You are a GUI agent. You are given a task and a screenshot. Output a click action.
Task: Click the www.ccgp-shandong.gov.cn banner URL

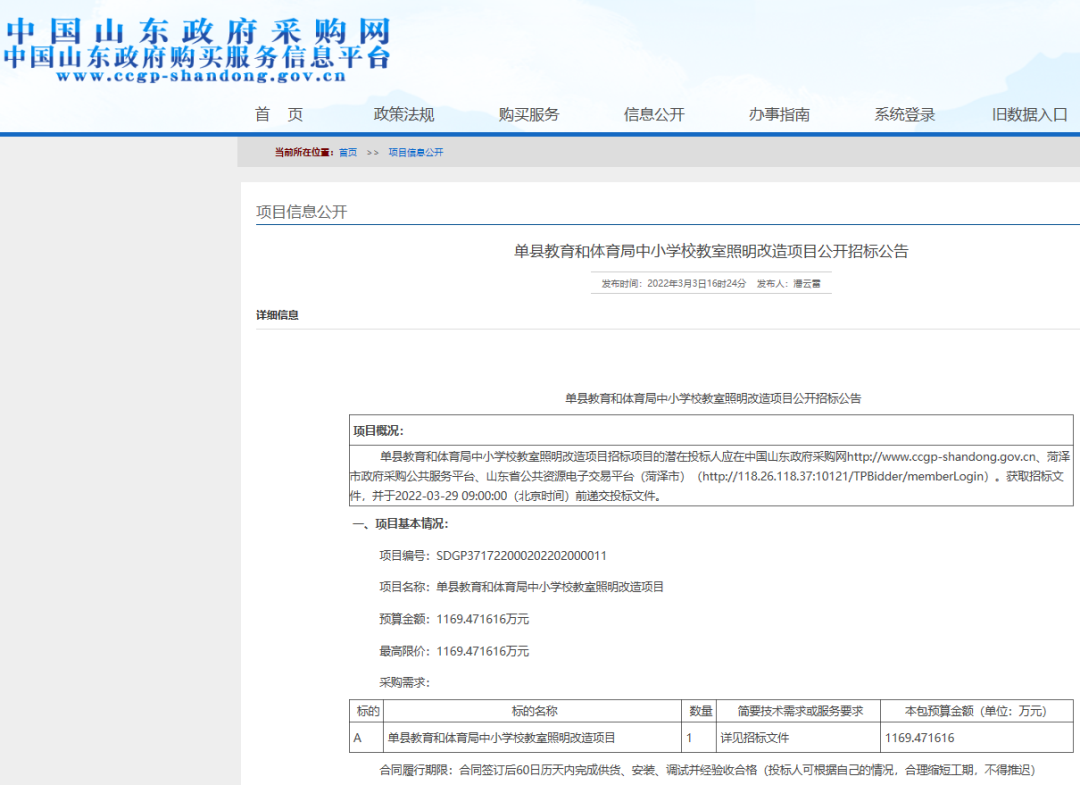tap(201, 76)
